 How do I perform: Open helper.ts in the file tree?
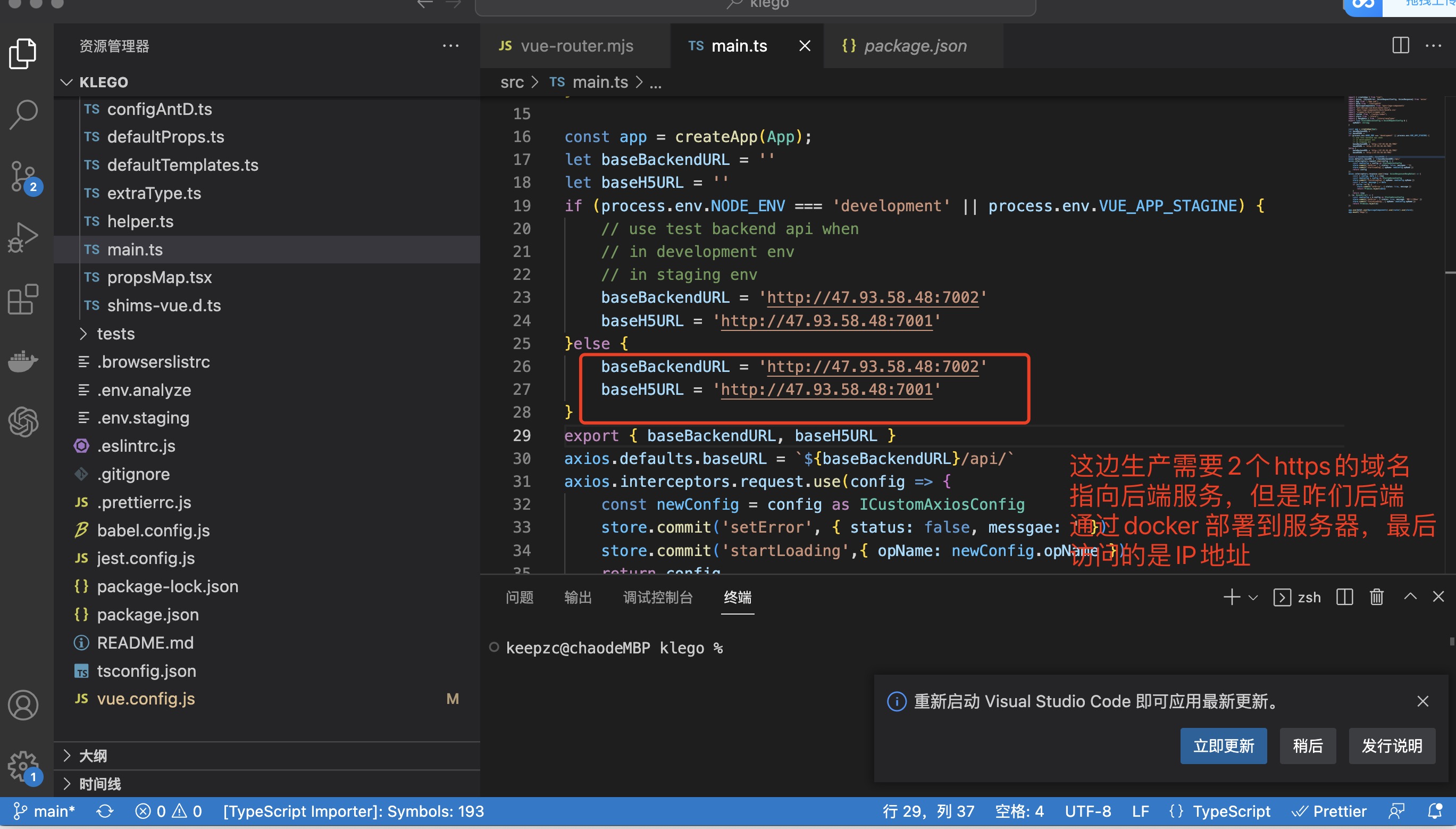(267, 221)
